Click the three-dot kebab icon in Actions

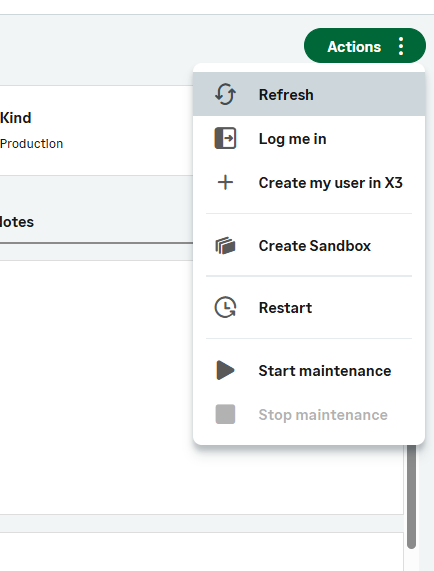[x=401, y=46]
